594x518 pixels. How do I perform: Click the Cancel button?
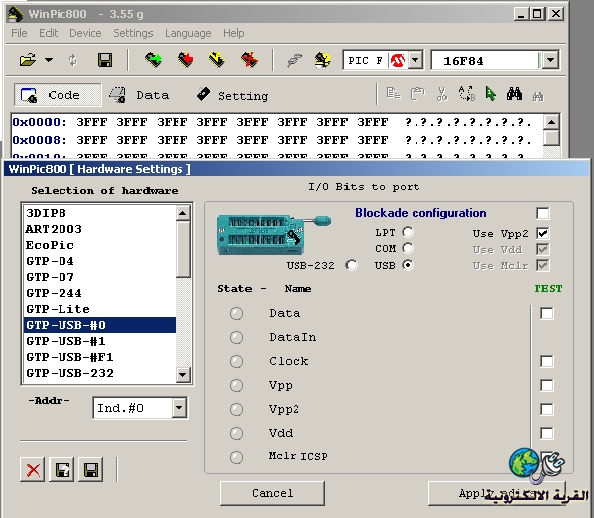272,493
